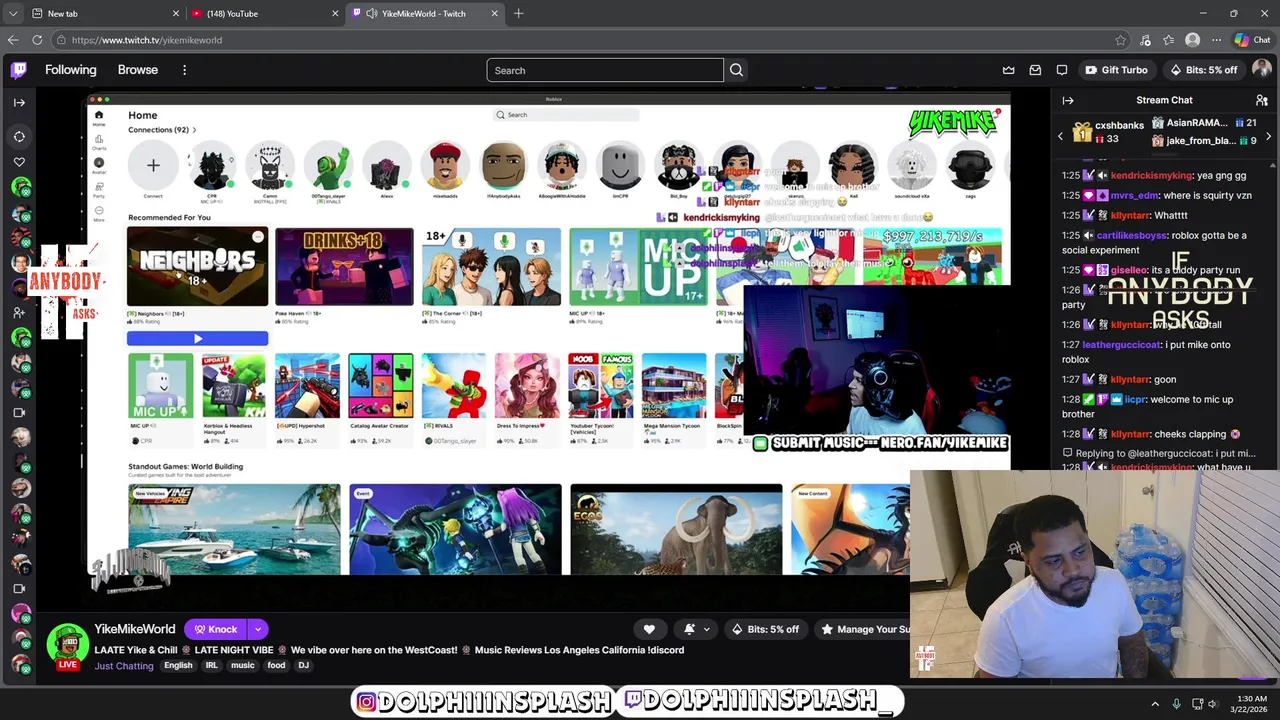Click the top bar Bits: 5% off button
Image resolution: width=1280 pixels, height=720 pixels.
click(x=1203, y=70)
